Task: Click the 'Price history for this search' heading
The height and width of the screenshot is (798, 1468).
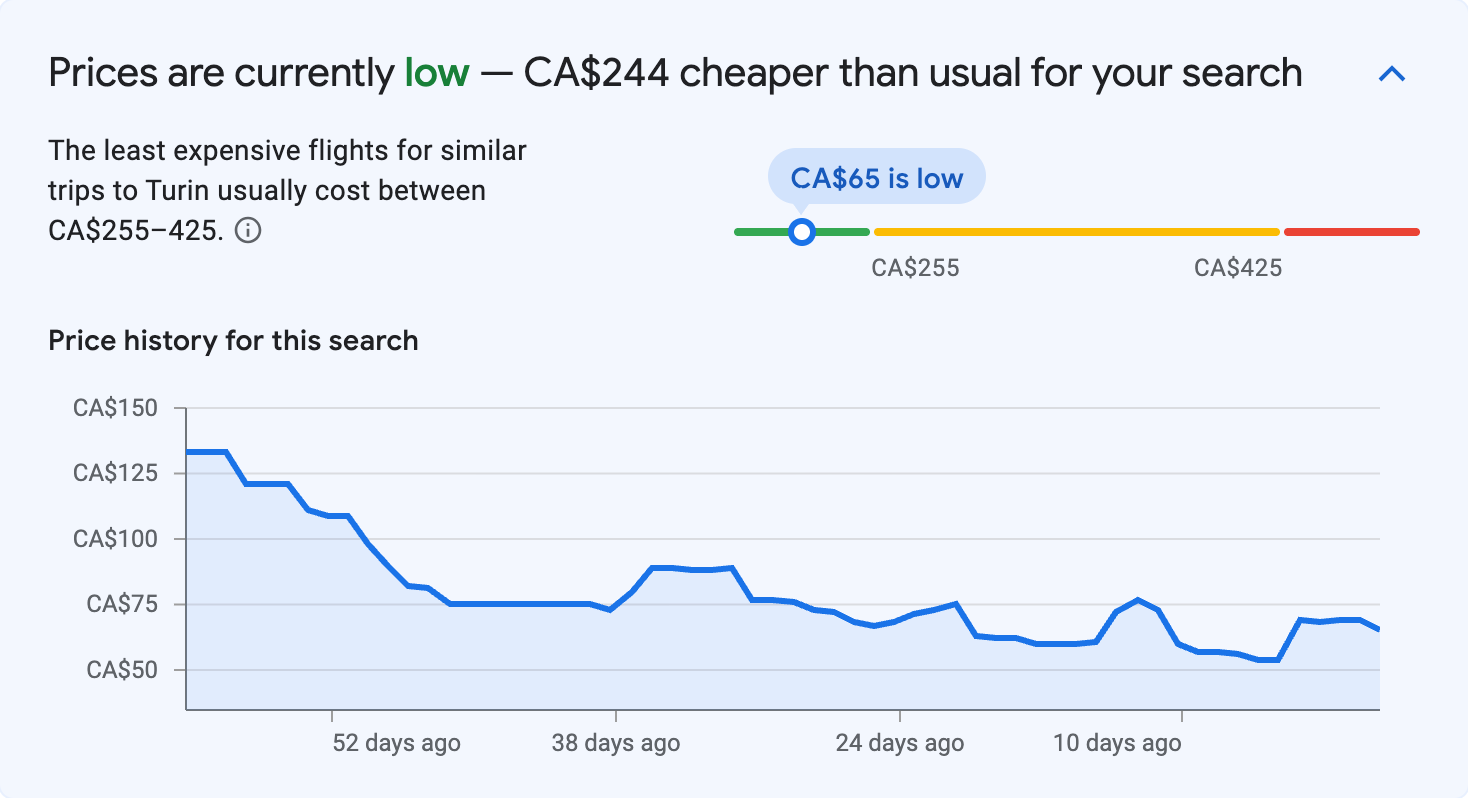Action: coord(232,340)
